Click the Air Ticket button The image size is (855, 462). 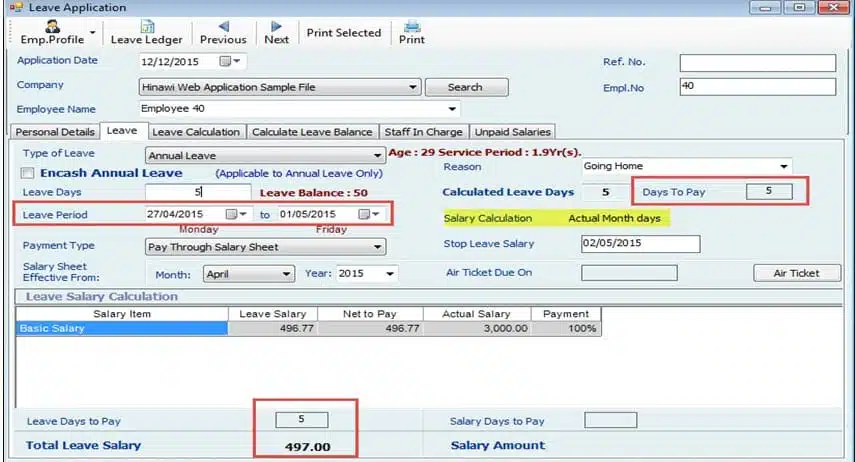(796, 273)
